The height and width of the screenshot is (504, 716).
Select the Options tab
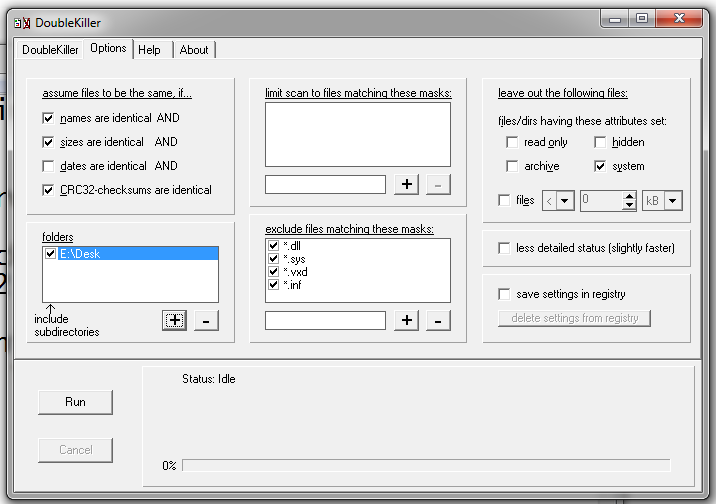[108, 48]
